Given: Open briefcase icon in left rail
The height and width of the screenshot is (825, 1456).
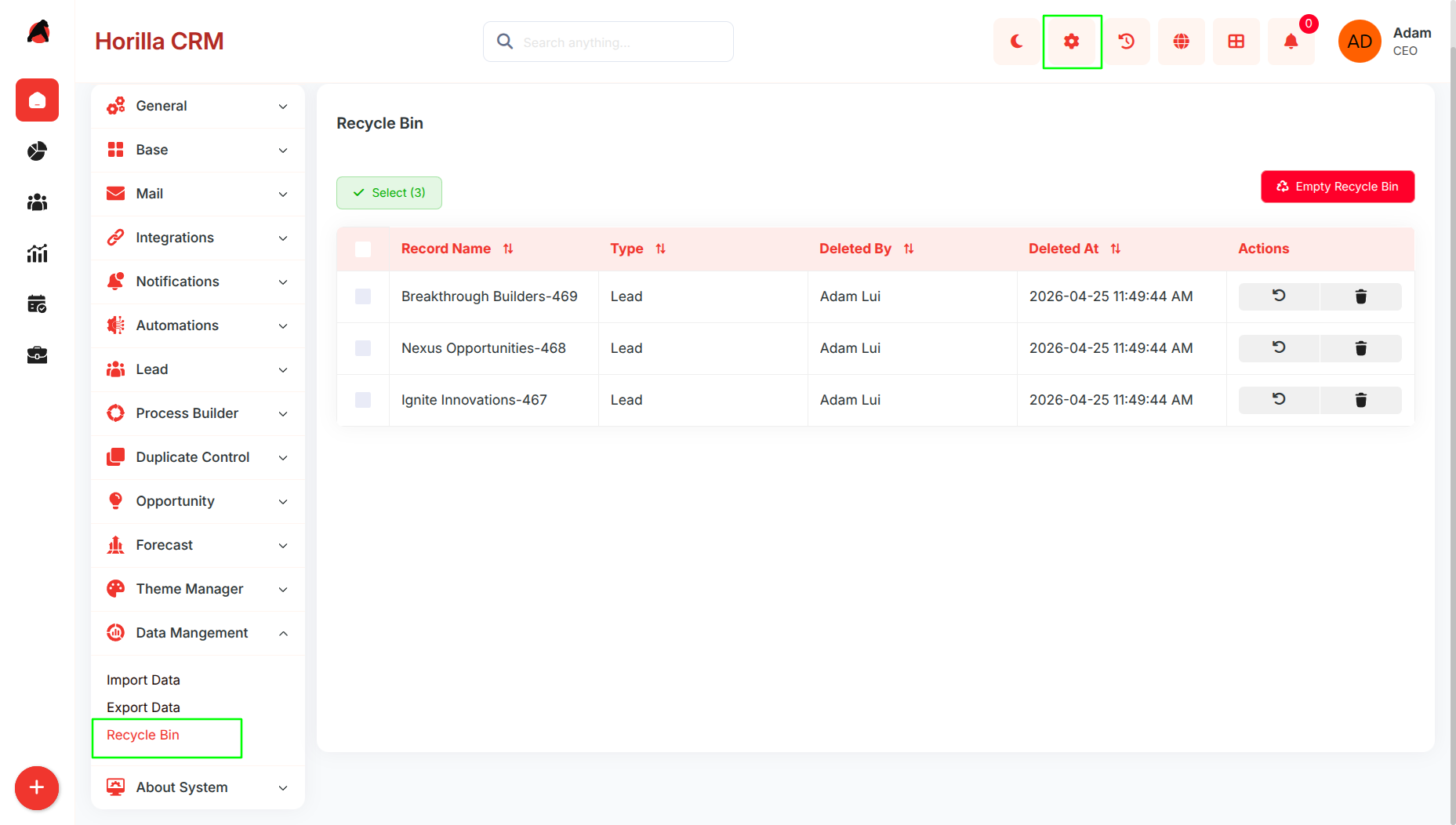Looking at the screenshot, I should coord(37,355).
